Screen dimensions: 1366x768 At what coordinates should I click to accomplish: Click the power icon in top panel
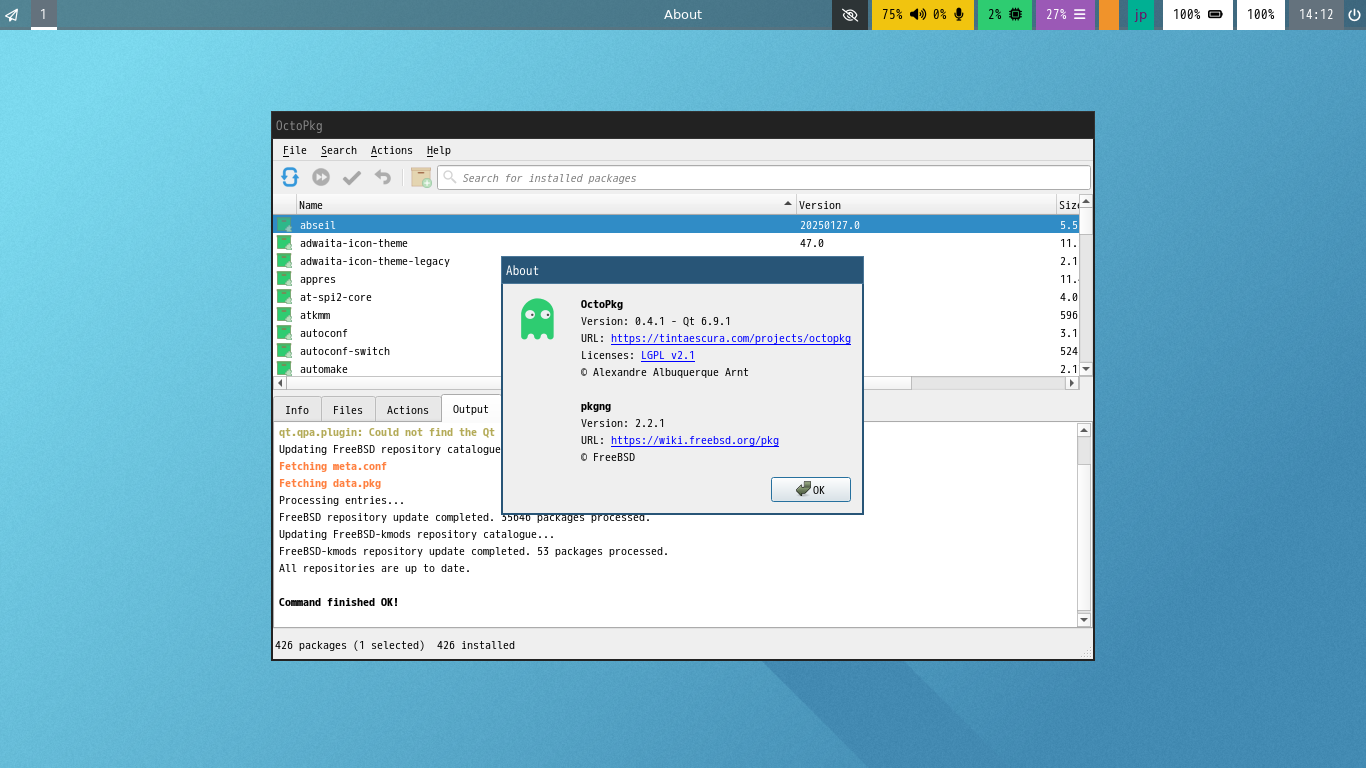tap(1354, 15)
